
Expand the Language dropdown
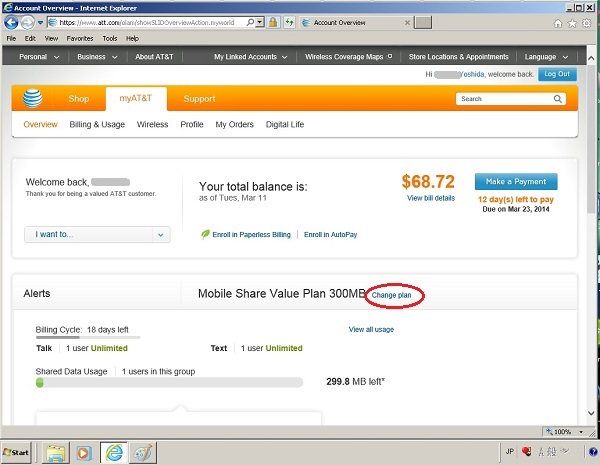546,57
